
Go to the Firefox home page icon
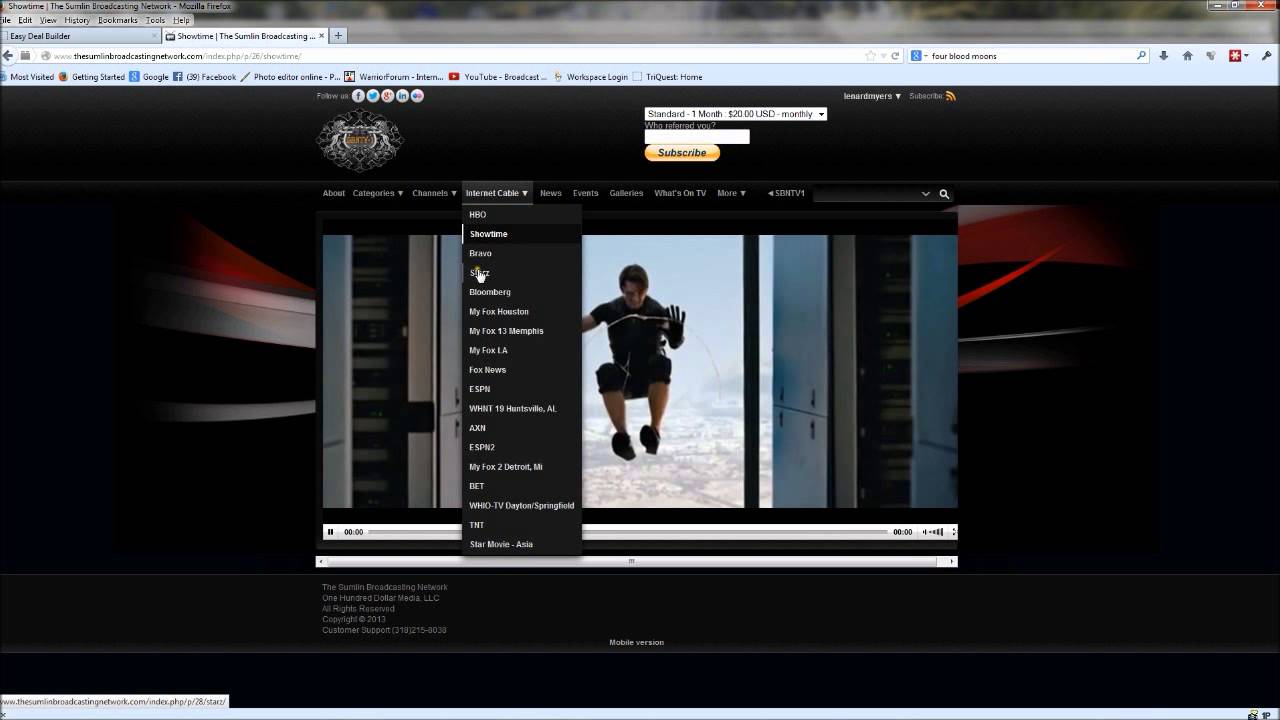point(1187,56)
